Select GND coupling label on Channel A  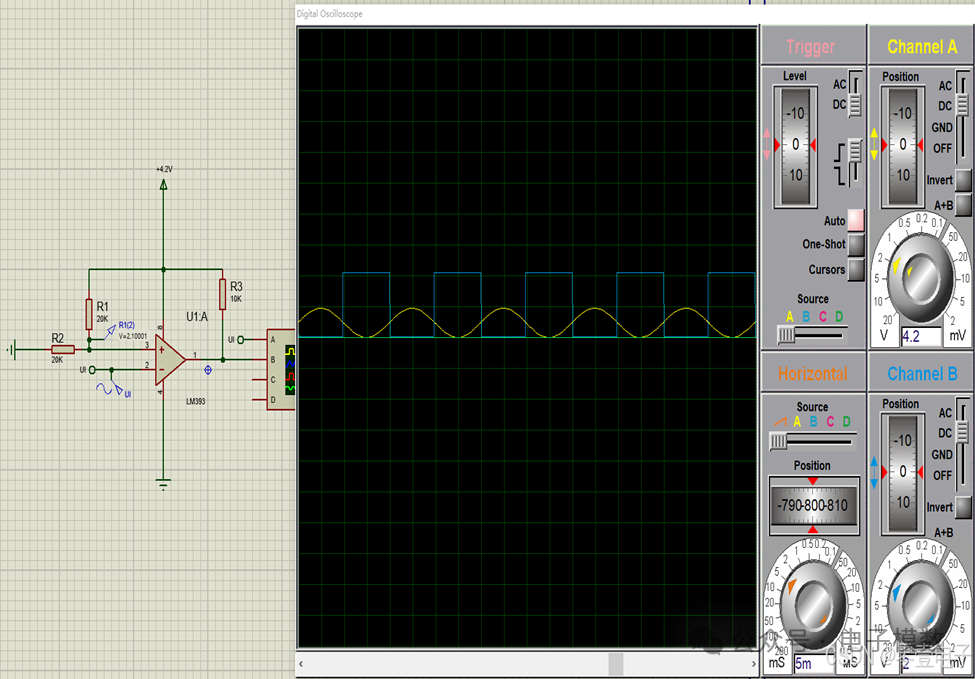coord(941,127)
